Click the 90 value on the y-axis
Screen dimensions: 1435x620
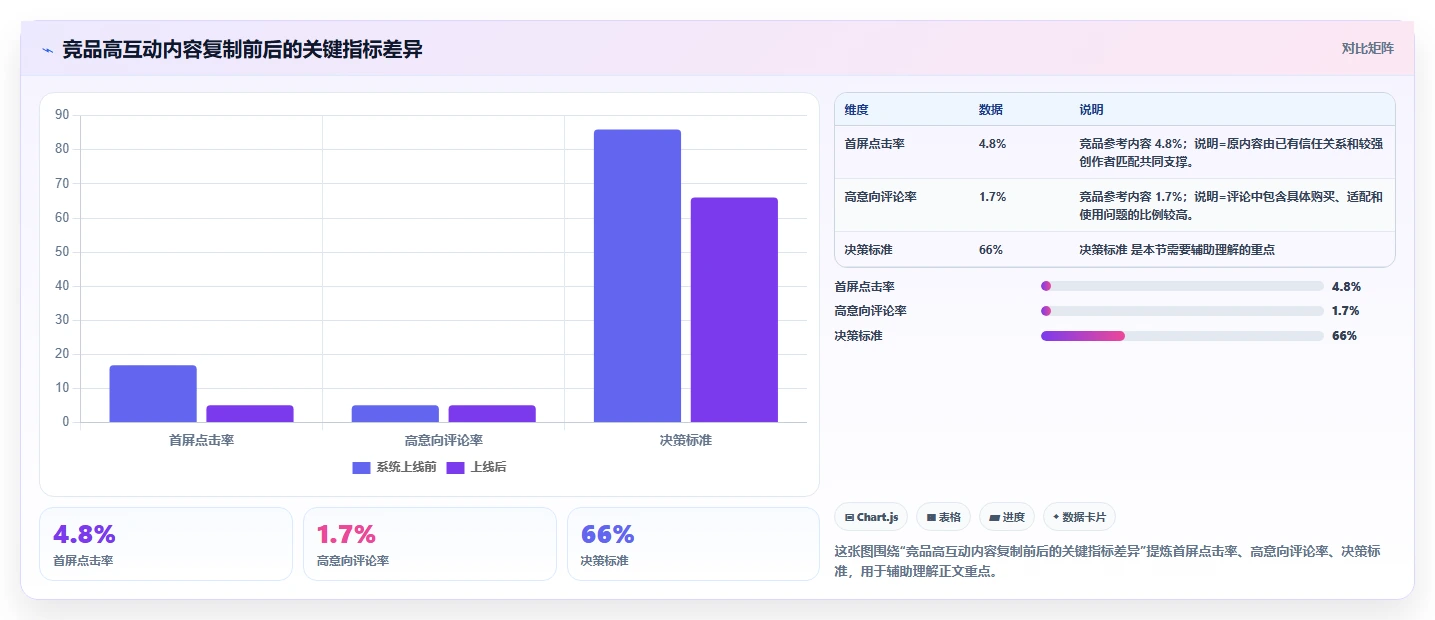click(x=62, y=115)
